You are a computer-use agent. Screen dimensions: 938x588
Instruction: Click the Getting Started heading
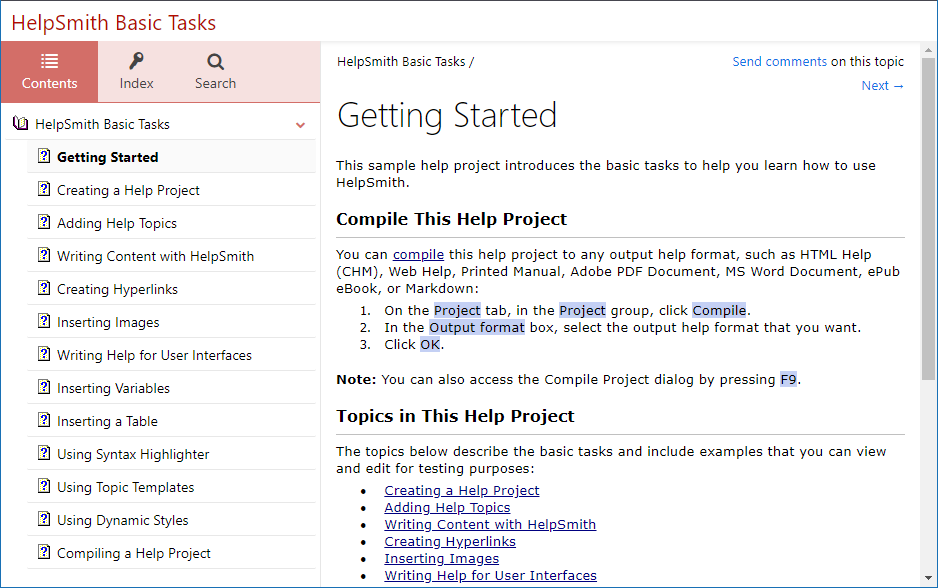(x=447, y=115)
